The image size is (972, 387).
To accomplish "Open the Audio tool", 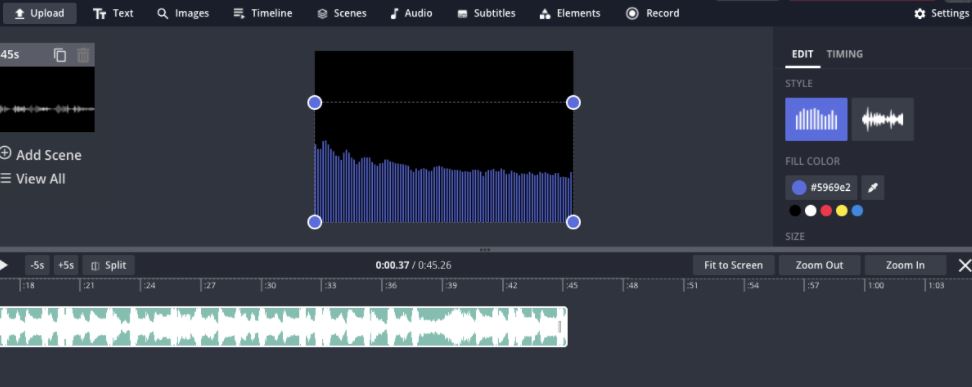I will tap(411, 13).
